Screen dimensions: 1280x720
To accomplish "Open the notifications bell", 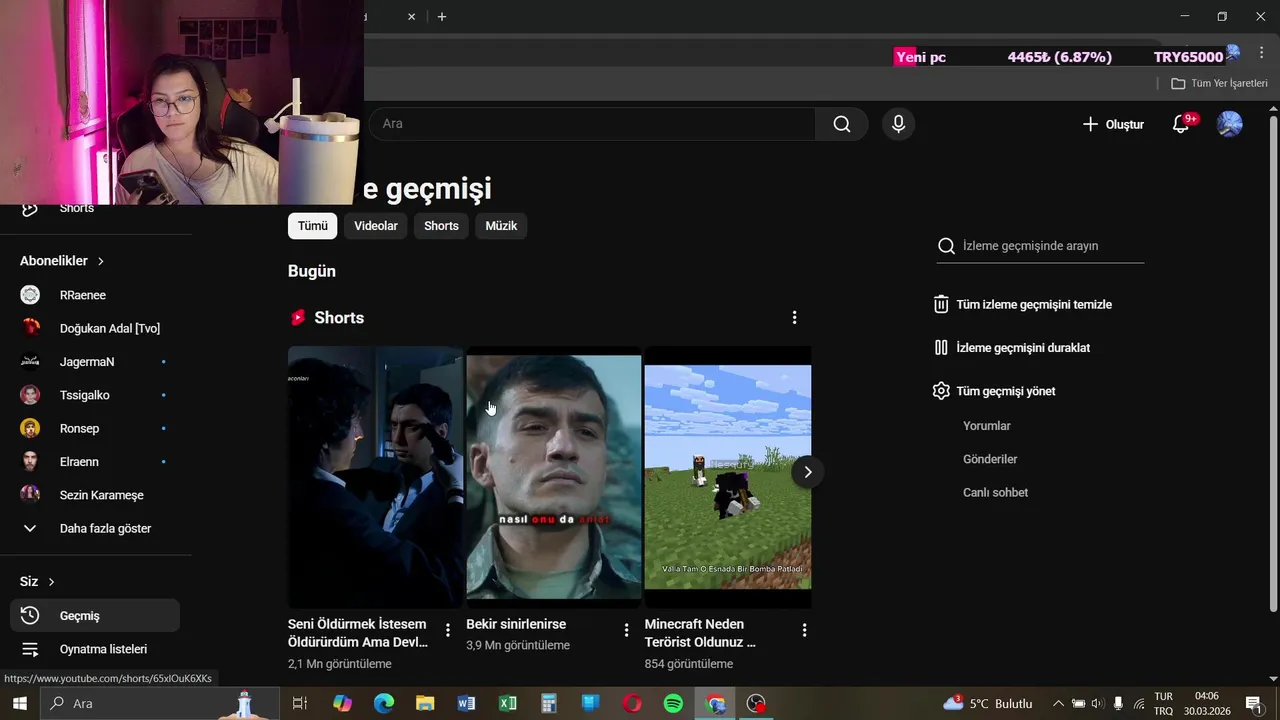I will [1181, 124].
